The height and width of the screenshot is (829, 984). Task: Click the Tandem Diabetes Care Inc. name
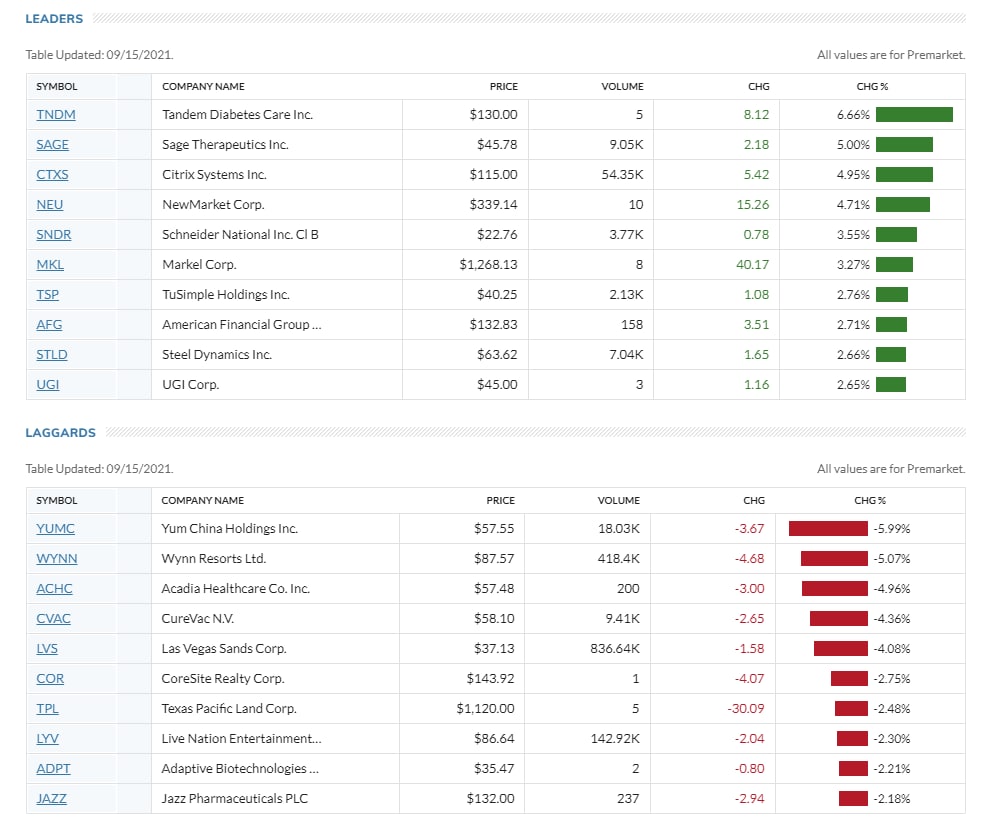click(x=237, y=115)
